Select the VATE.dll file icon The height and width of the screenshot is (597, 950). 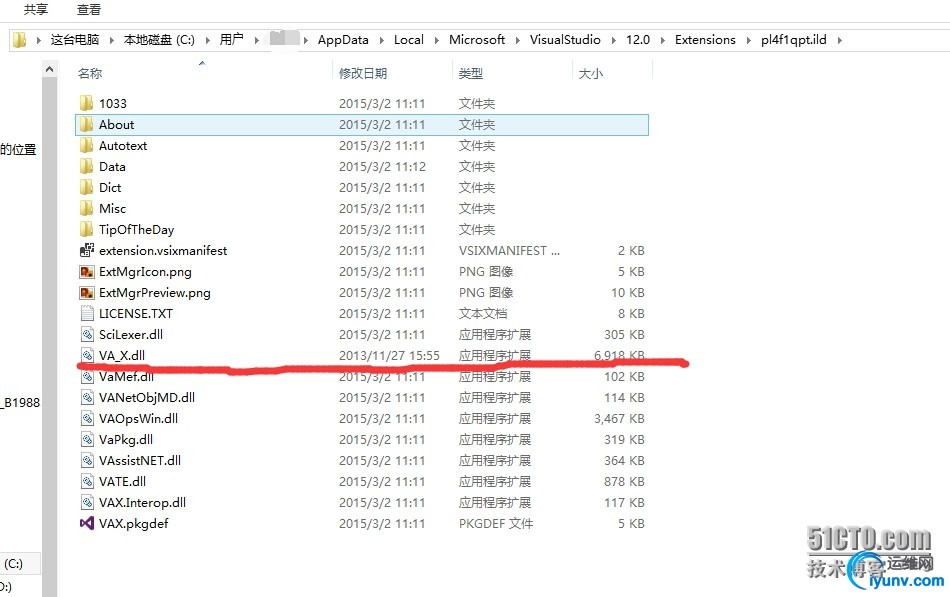pyautogui.click(x=87, y=481)
